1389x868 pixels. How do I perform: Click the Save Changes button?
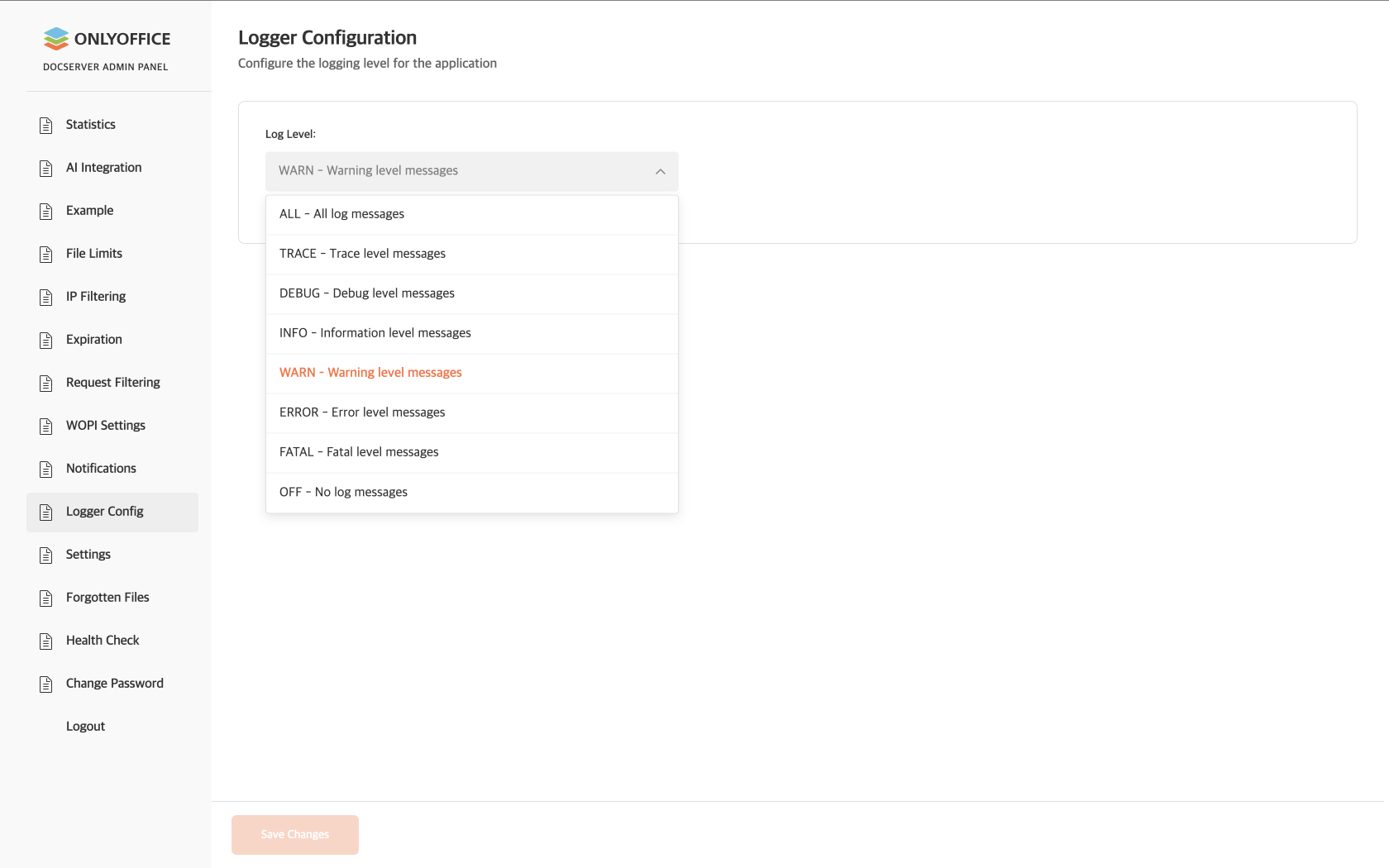pyautogui.click(x=295, y=835)
